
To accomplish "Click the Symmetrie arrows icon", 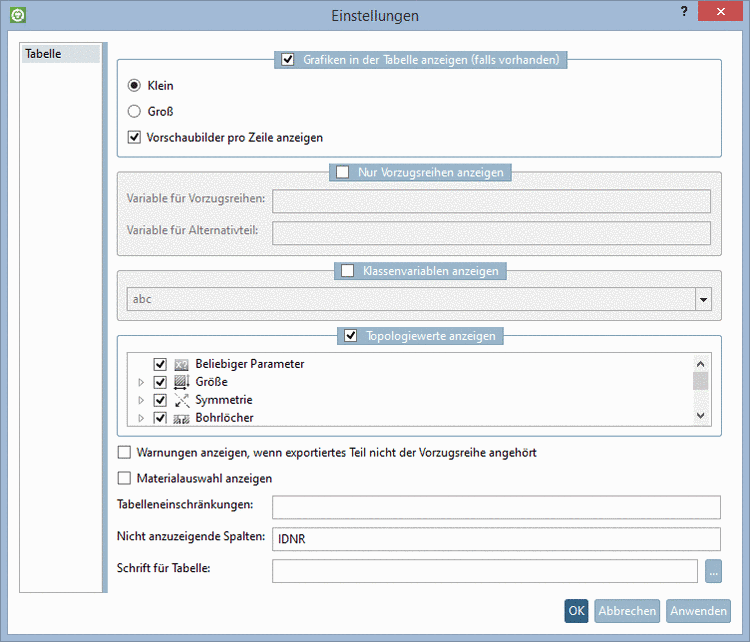I will (181, 400).
